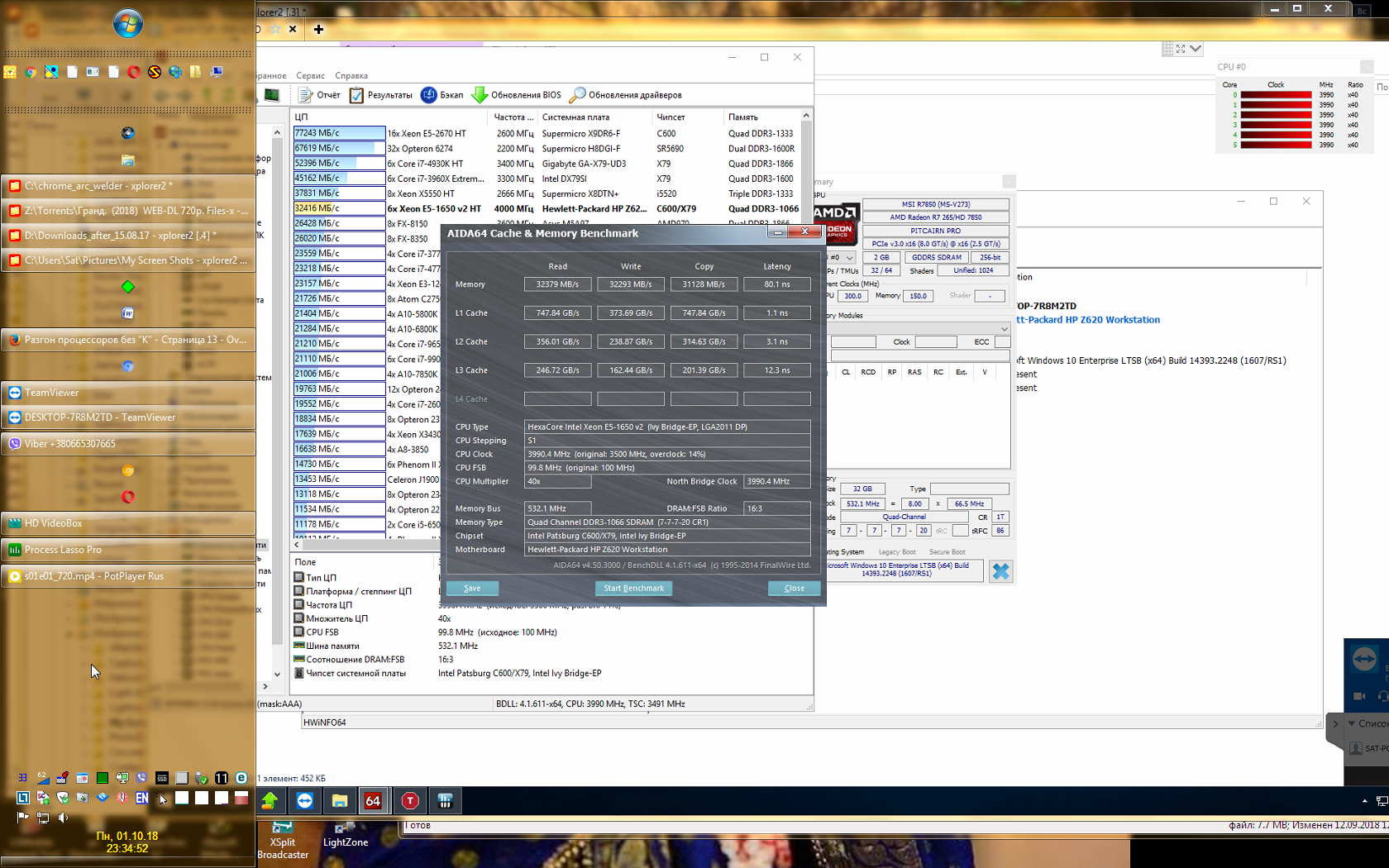Switch to the Viber +380665307665 window
The width and height of the screenshot is (1389, 868).
(x=128, y=444)
